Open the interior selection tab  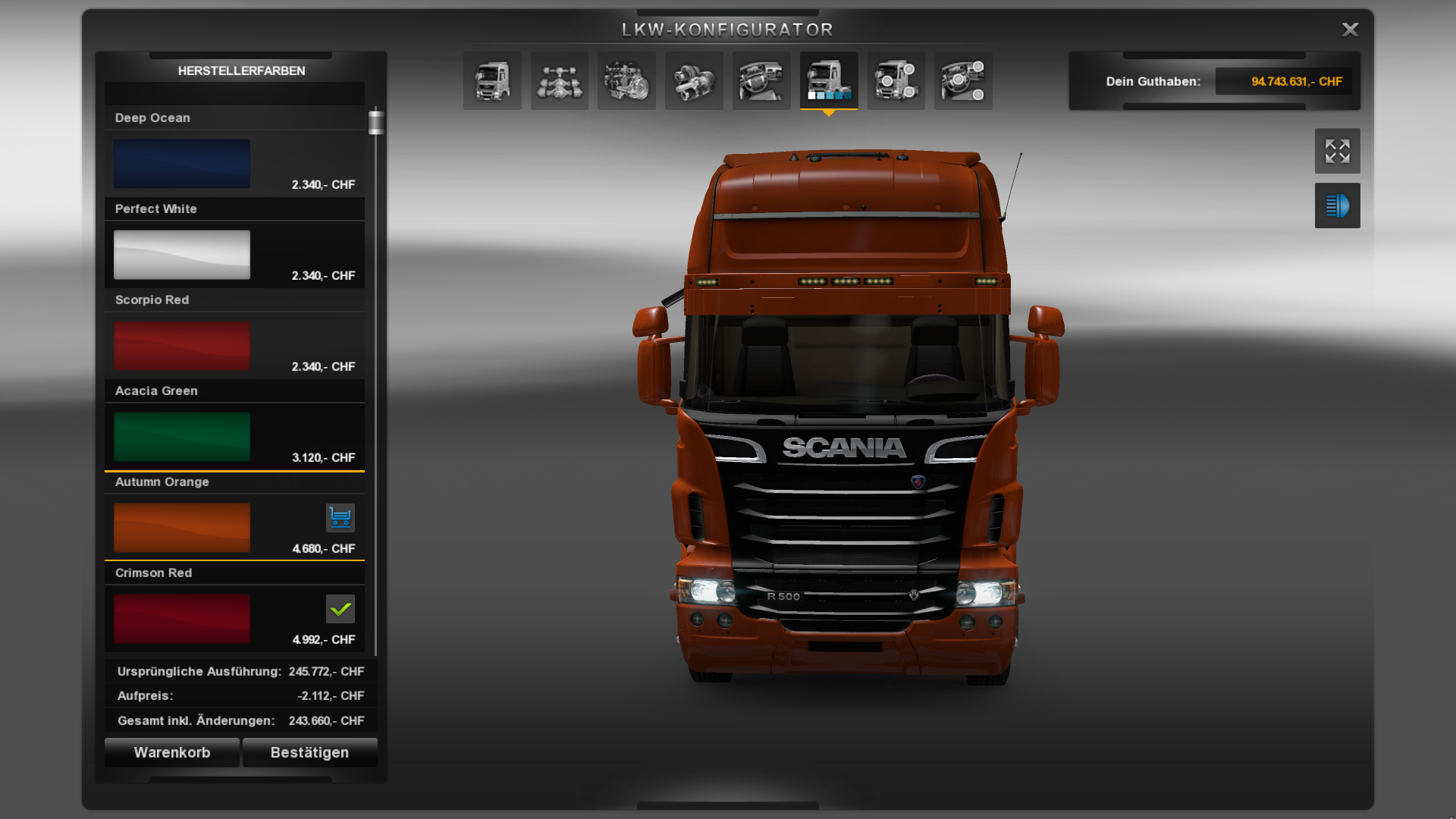coord(761,81)
